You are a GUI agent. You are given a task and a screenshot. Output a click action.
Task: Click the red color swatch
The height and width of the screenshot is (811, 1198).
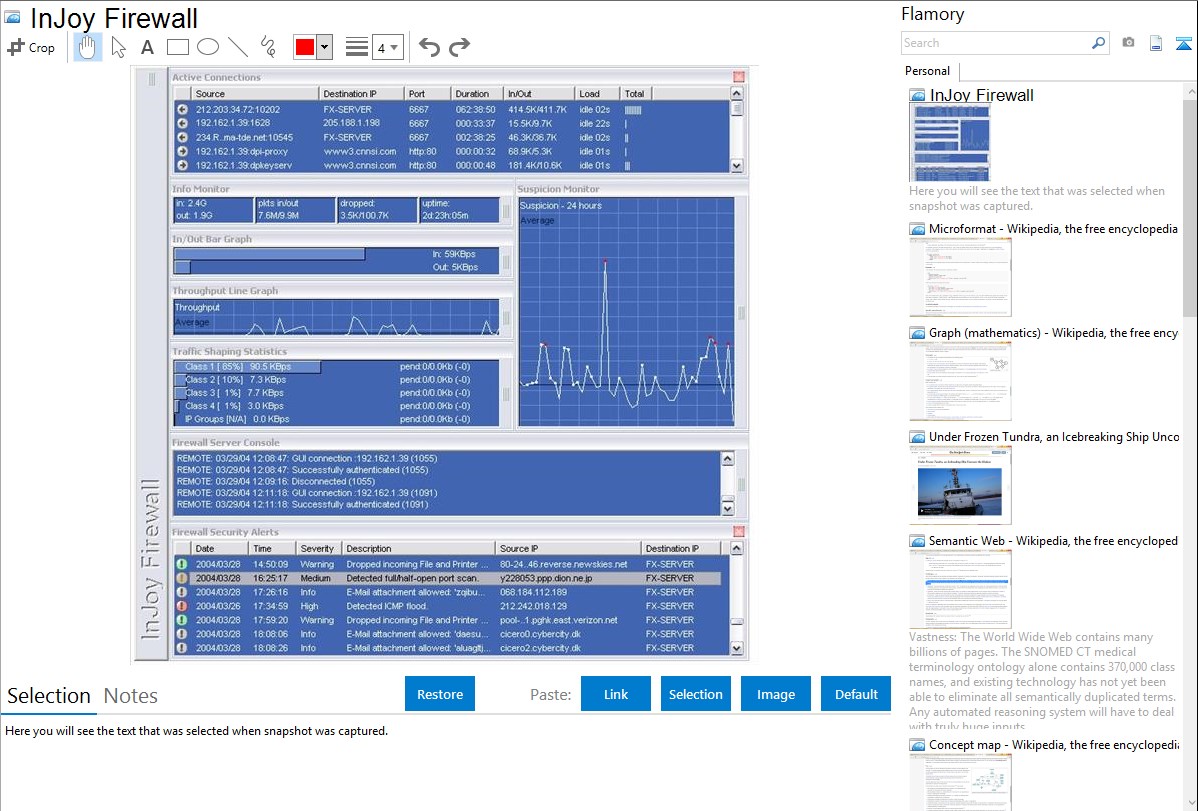tap(304, 47)
